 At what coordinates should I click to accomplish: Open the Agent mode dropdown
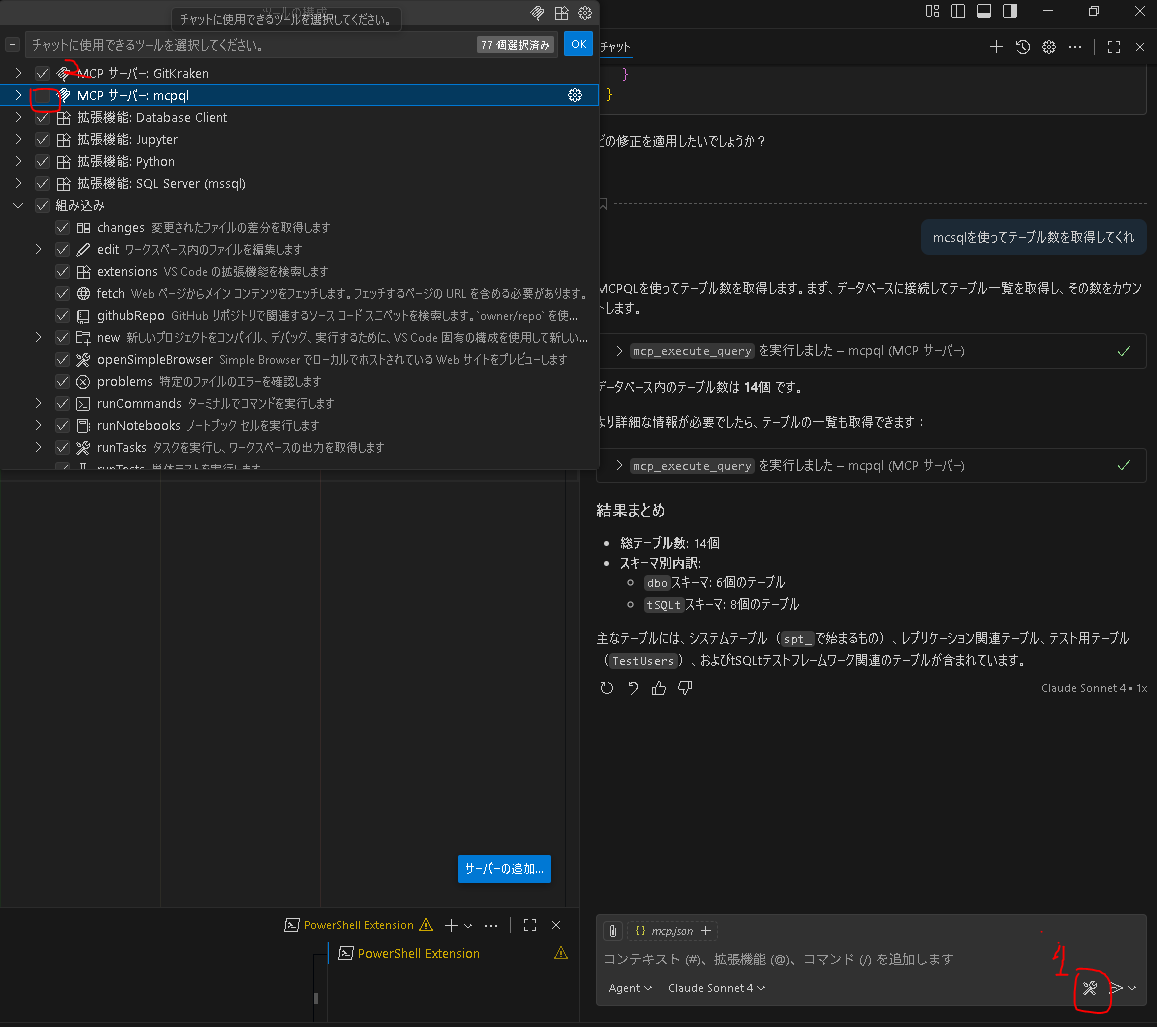pos(629,988)
